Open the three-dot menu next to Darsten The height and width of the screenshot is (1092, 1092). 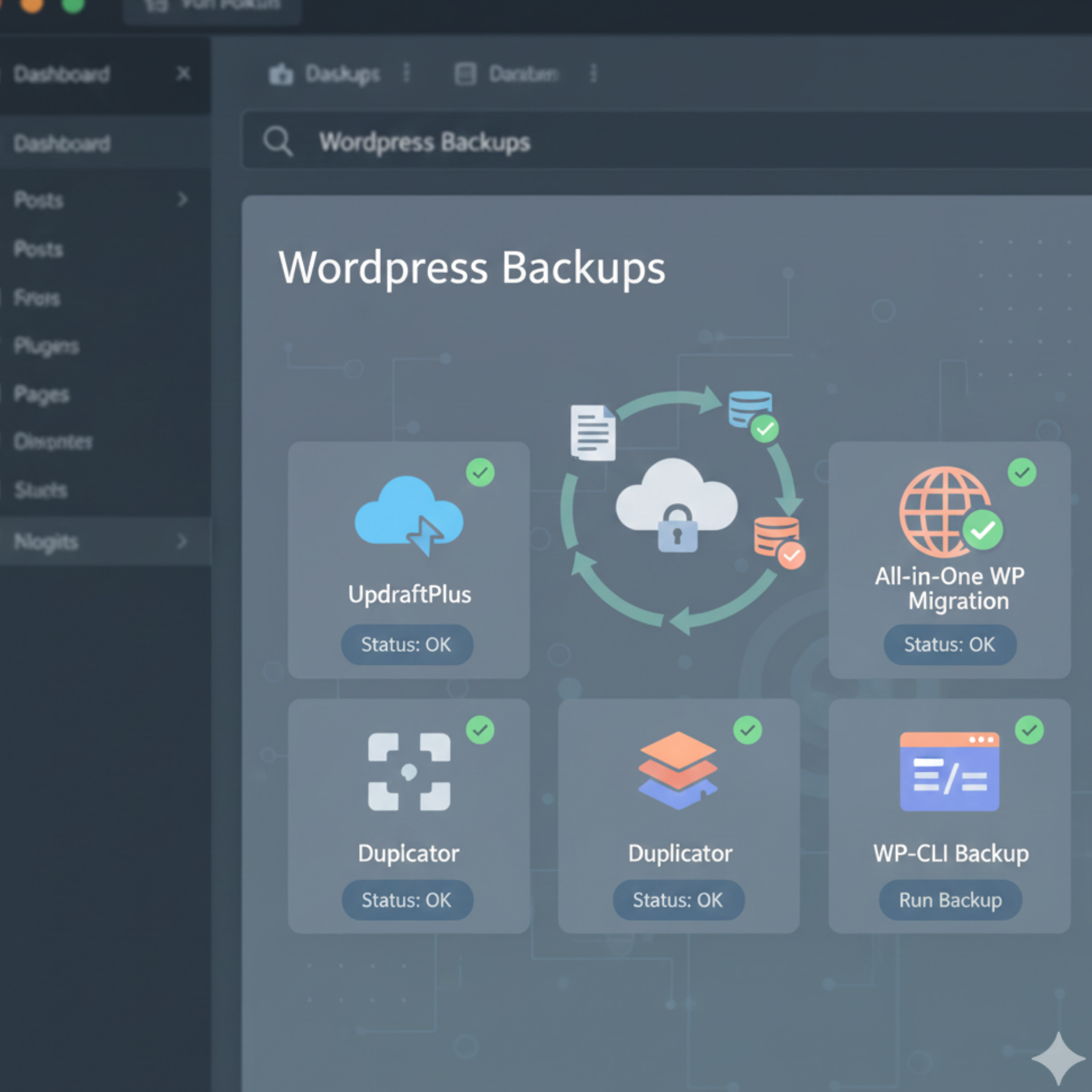(x=594, y=73)
